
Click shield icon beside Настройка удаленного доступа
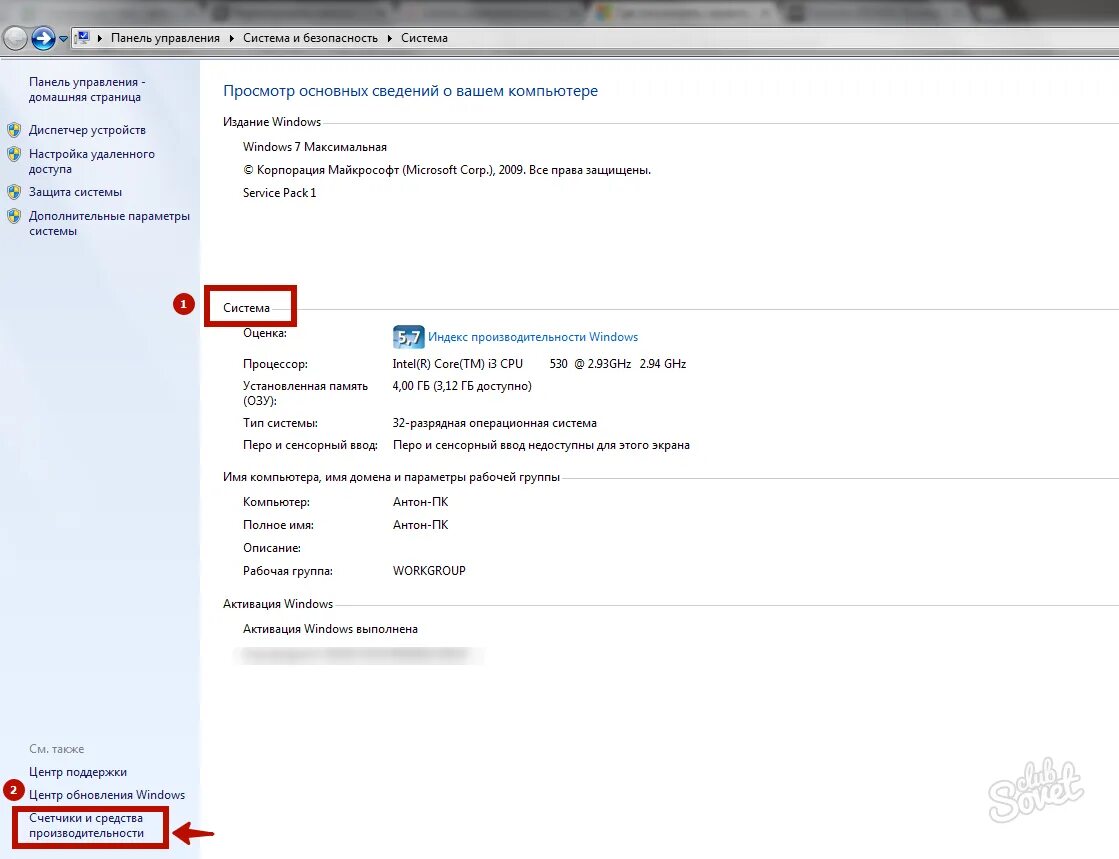pyautogui.click(x=14, y=154)
